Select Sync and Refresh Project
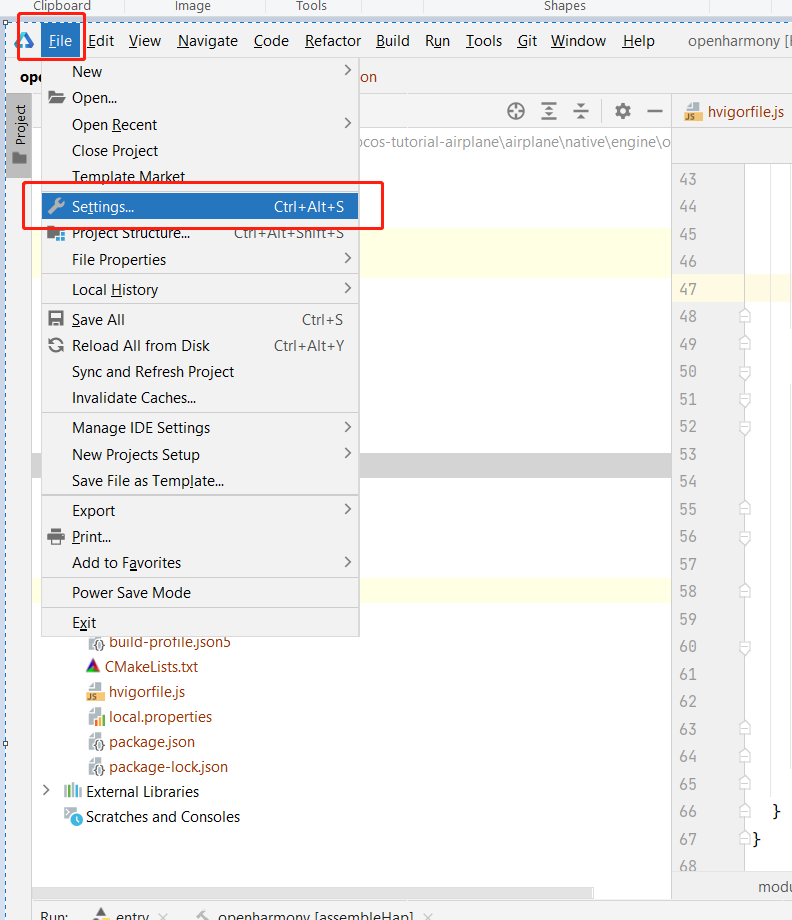The image size is (792, 920). click(200, 371)
